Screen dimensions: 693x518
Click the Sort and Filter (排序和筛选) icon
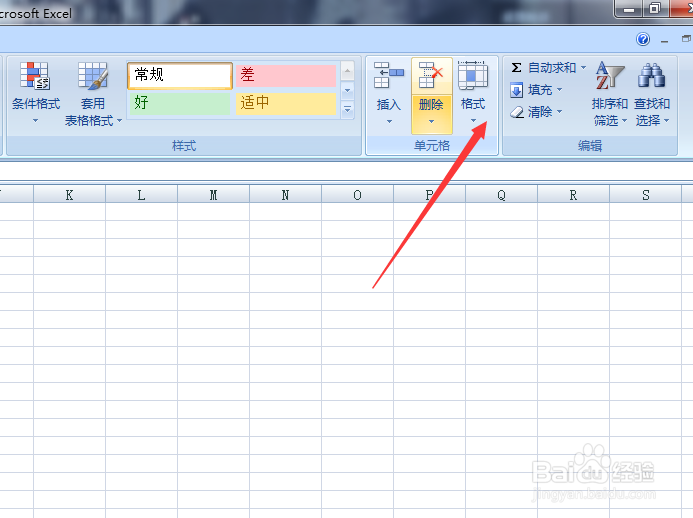tap(609, 75)
